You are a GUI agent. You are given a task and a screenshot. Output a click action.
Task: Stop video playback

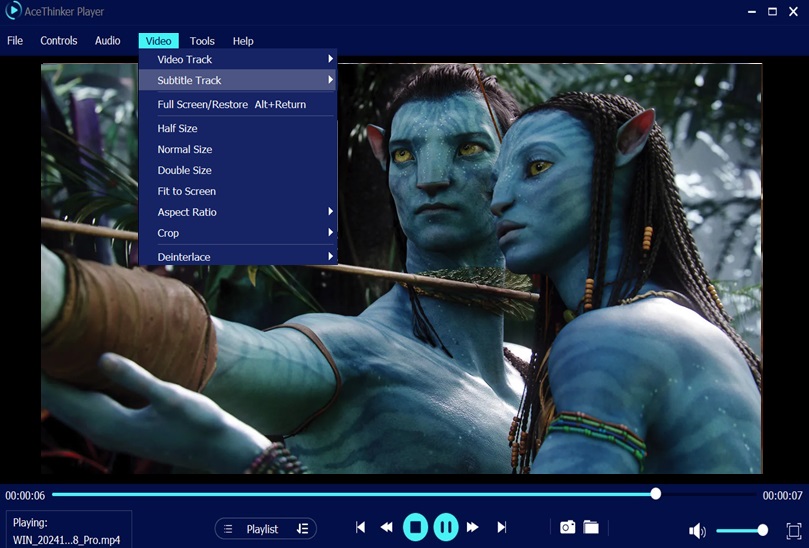pyautogui.click(x=415, y=527)
